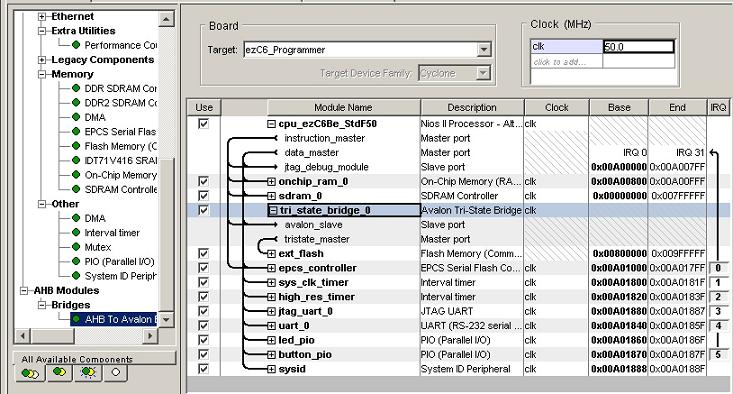
Task: Collapse the Bridges subcategory
Action: point(42,305)
